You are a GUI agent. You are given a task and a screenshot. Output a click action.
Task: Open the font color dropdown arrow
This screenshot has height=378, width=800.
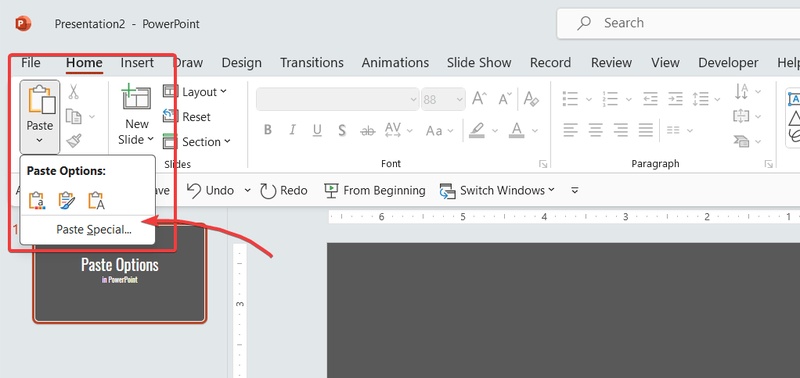(535, 131)
